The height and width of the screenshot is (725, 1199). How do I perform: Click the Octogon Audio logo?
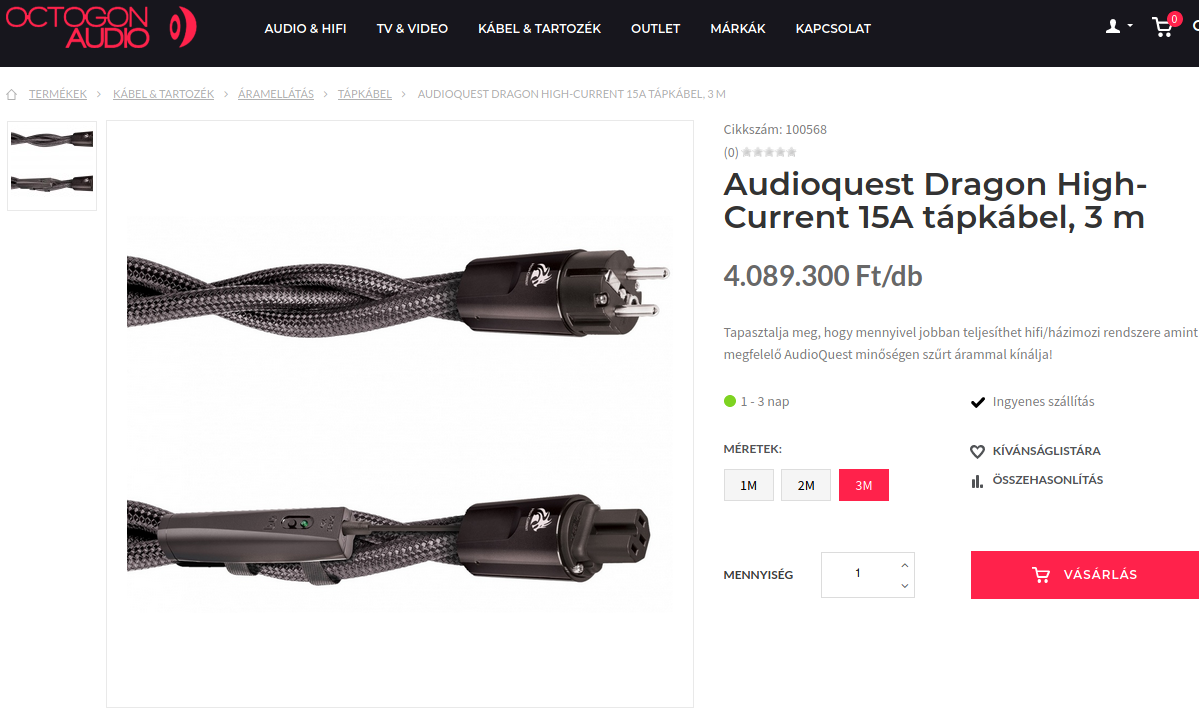pos(101,28)
